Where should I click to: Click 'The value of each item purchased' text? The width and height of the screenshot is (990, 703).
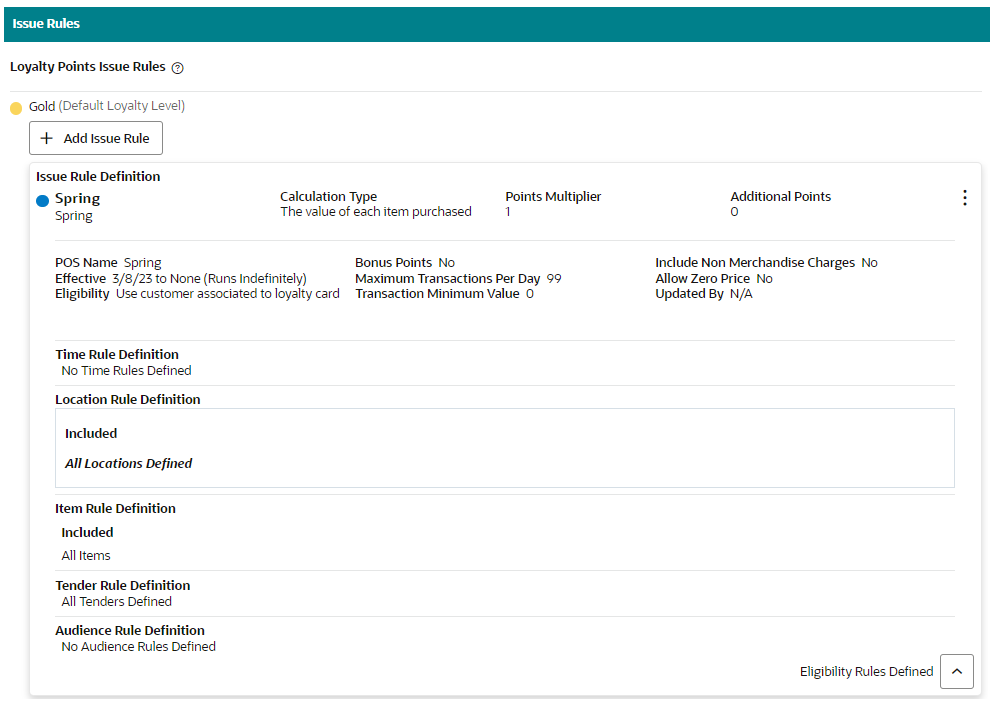(376, 212)
